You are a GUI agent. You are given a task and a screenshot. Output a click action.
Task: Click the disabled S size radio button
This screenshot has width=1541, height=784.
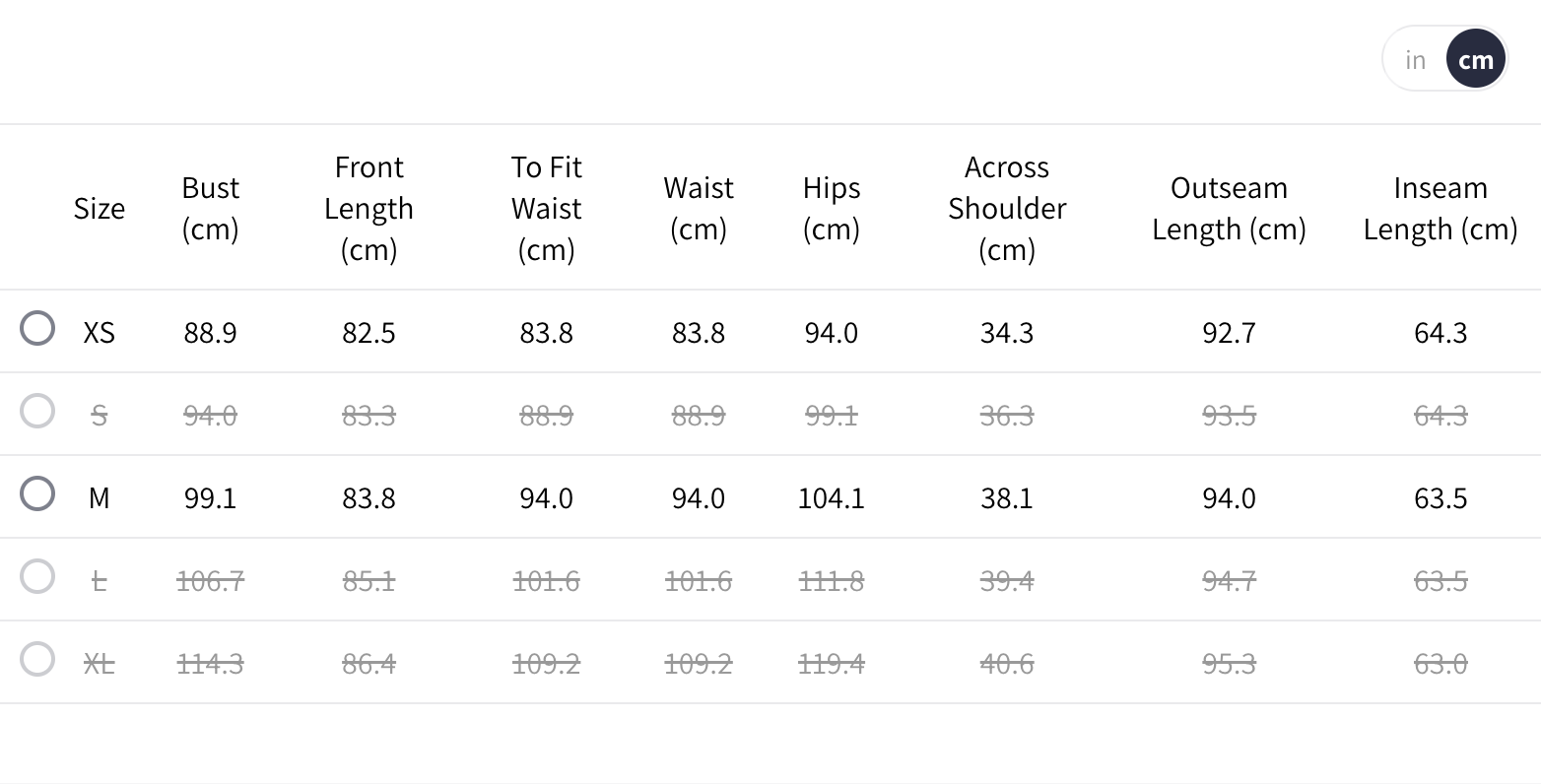(x=37, y=412)
